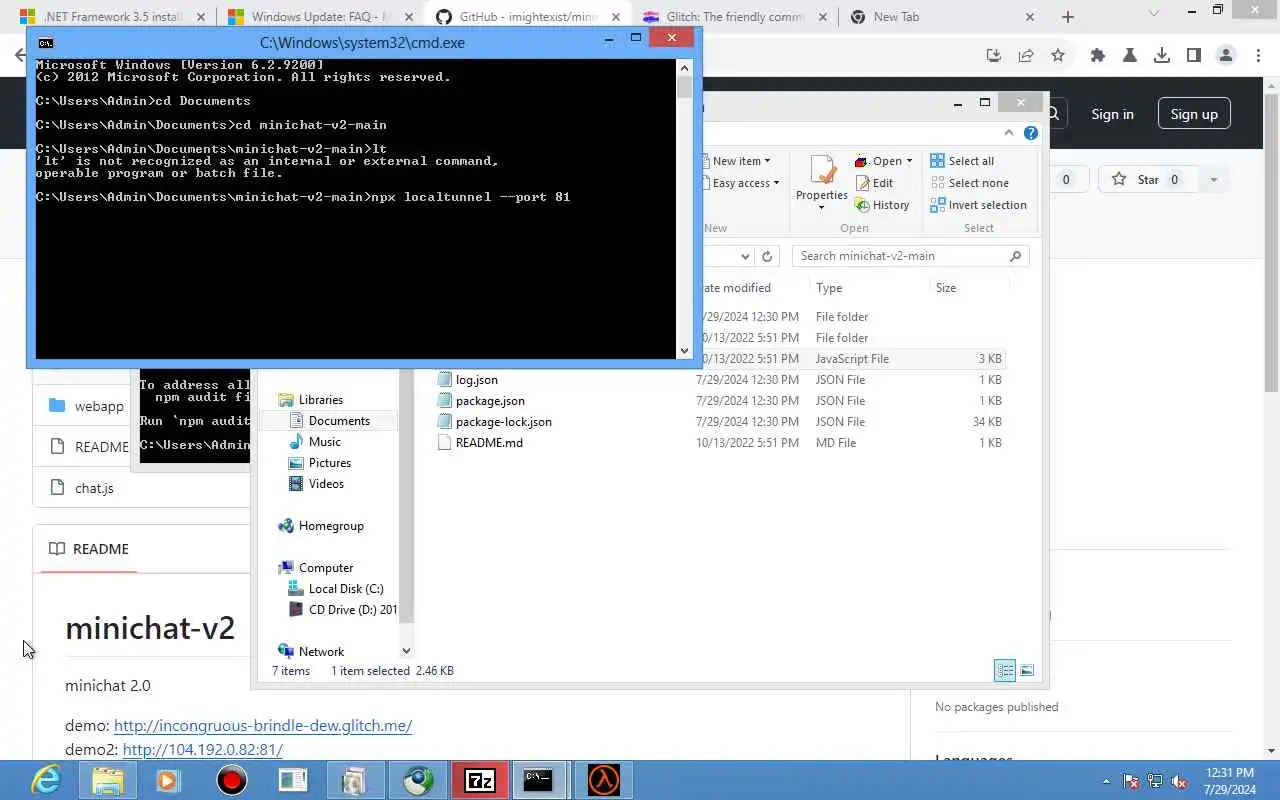
Task: Select the README.md file in Explorer
Action: coord(489,443)
